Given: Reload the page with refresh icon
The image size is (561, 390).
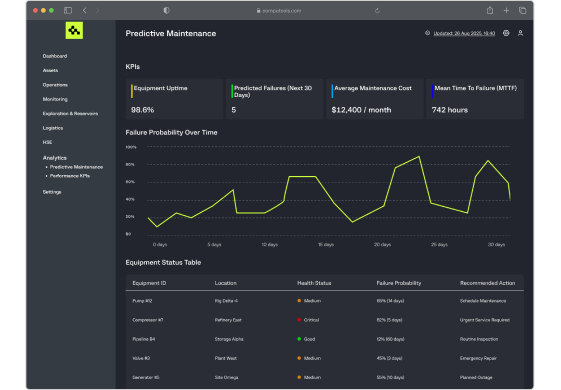Looking at the screenshot, I should coord(377,10).
